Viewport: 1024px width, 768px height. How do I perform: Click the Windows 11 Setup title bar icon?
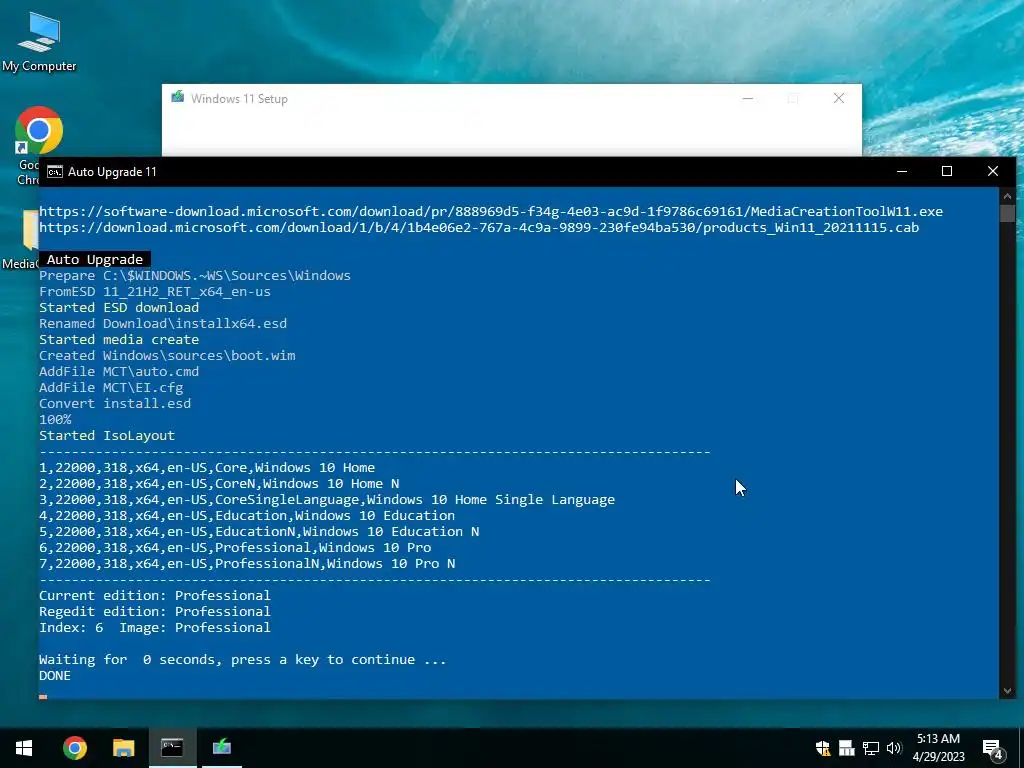[x=178, y=98]
